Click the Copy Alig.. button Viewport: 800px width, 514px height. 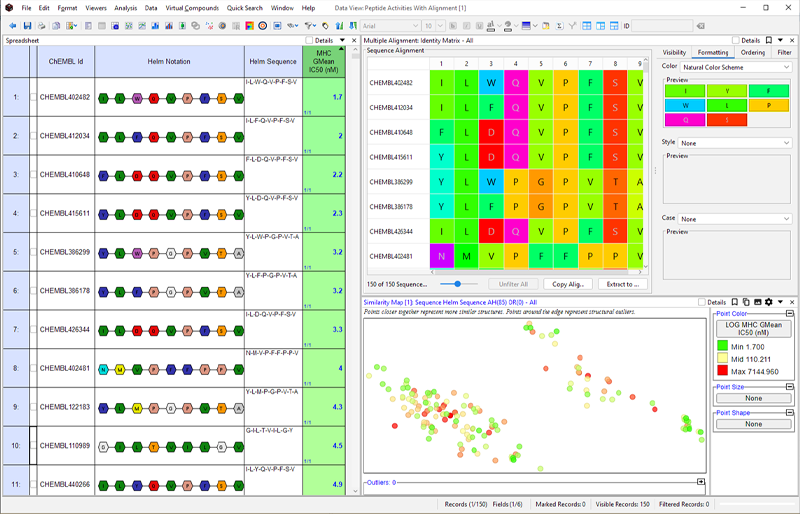coord(568,284)
